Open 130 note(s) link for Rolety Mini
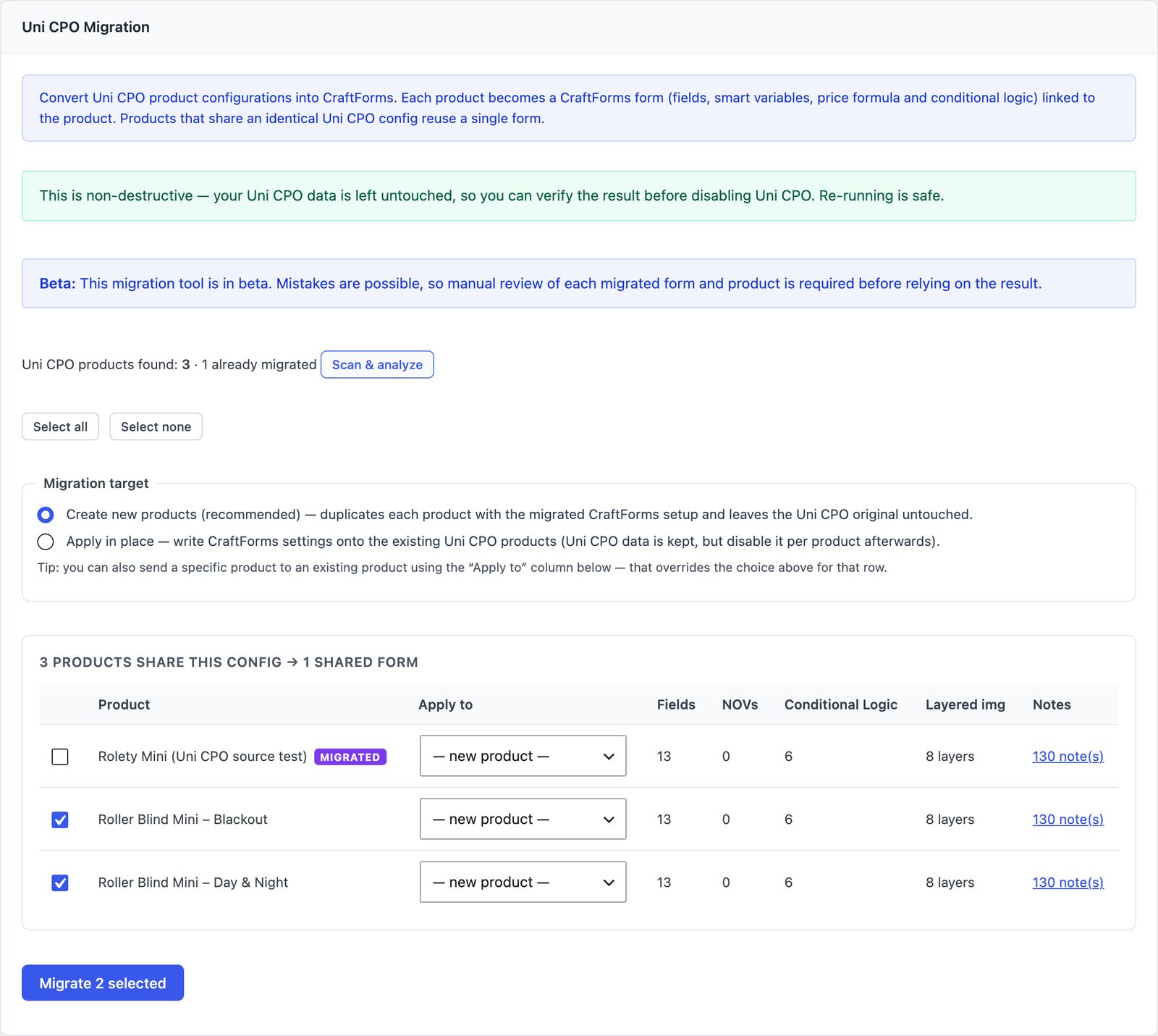Viewport: 1158px width, 1036px height. tap(1068, 757)
